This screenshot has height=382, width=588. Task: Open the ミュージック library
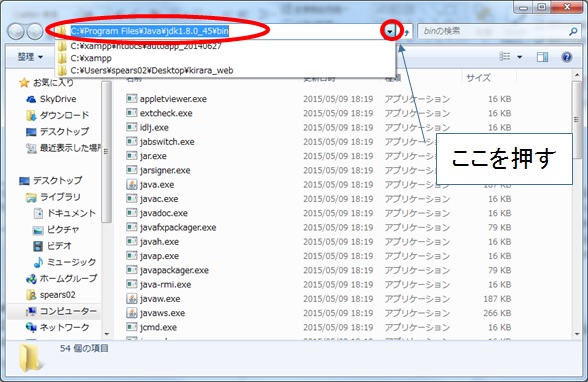[x=64, y=262]
